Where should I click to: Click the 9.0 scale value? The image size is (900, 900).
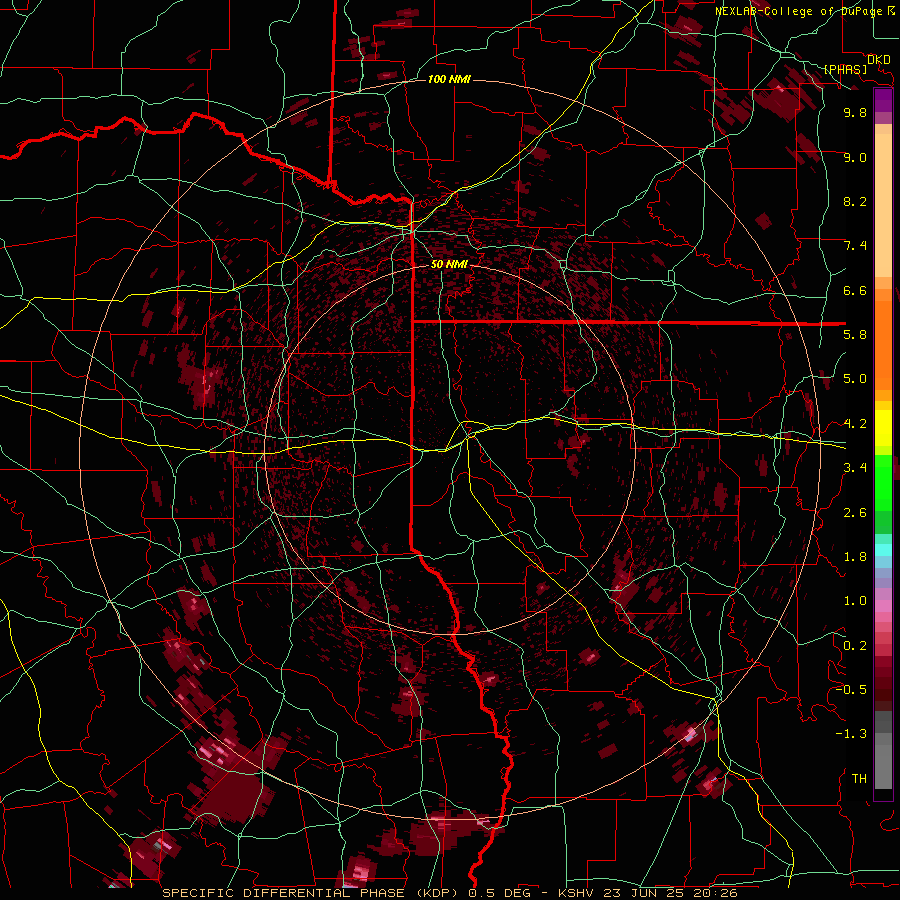click(855, 157)
